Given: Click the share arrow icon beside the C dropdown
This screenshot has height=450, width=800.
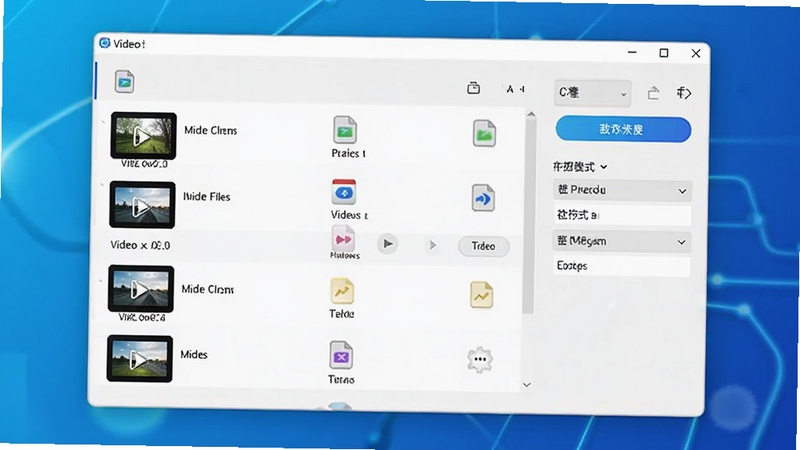Looking at the screenshot, I should tap(653, 93).
